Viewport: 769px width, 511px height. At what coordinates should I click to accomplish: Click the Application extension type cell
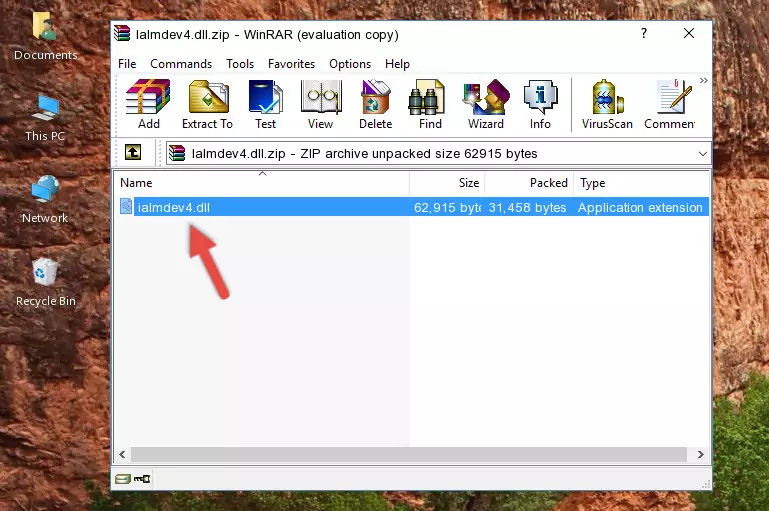point(640,207)
